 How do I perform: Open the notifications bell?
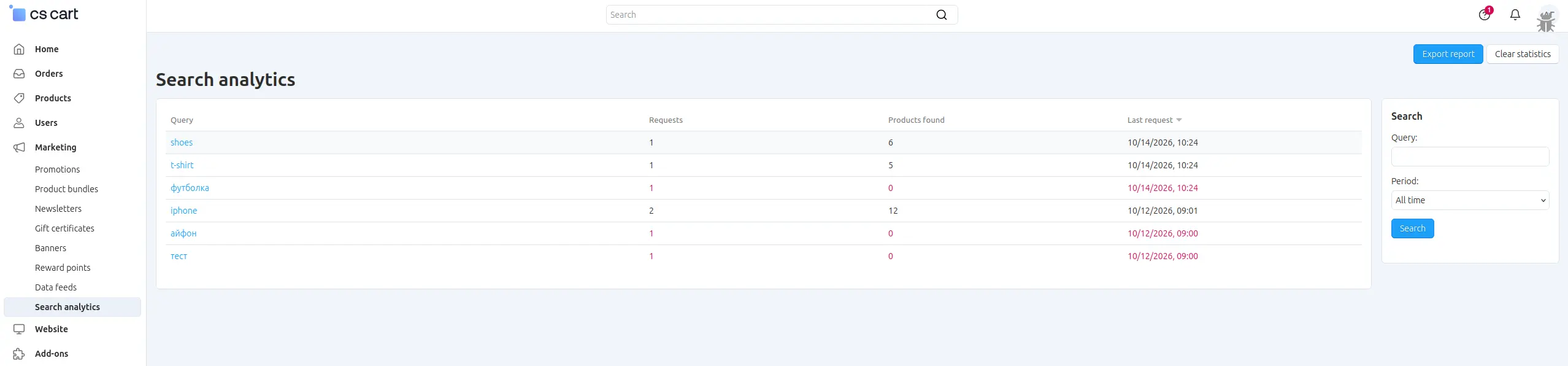[1515, 15]
